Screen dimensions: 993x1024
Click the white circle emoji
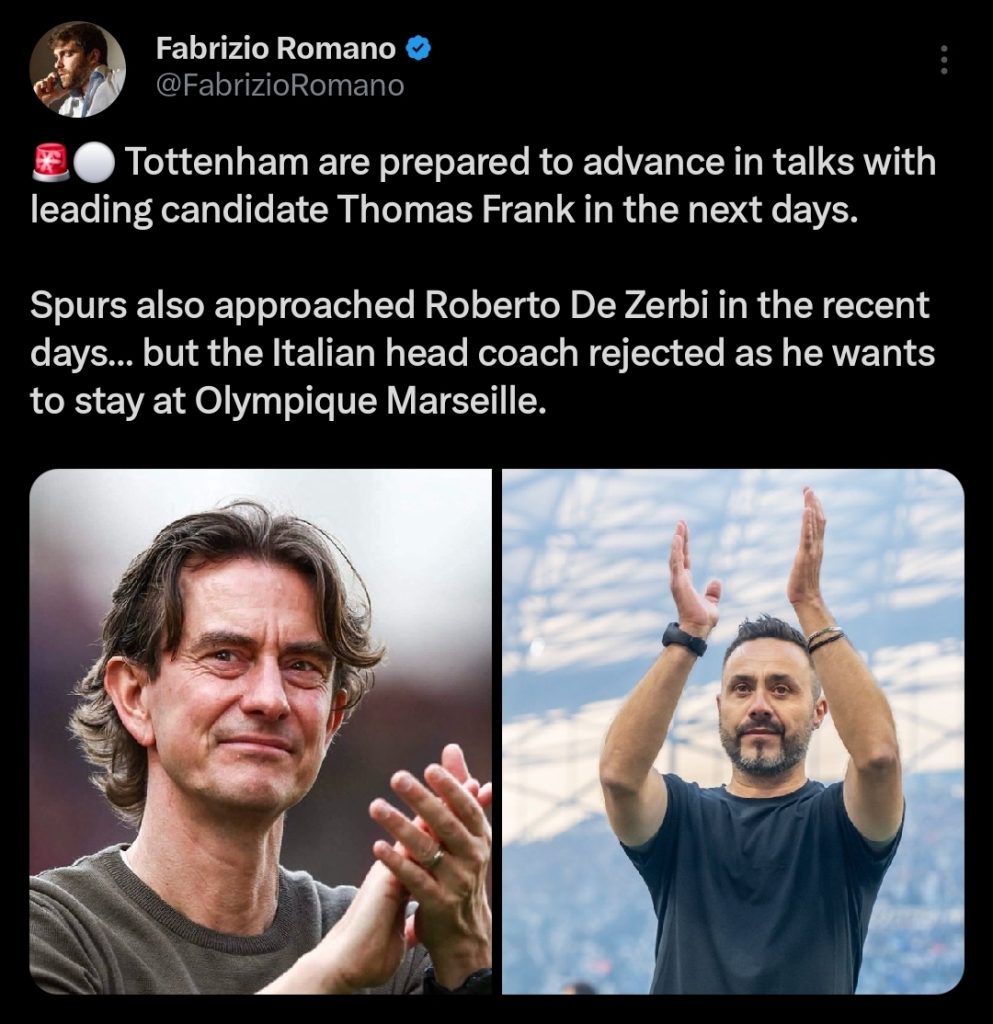click(94, 163)
